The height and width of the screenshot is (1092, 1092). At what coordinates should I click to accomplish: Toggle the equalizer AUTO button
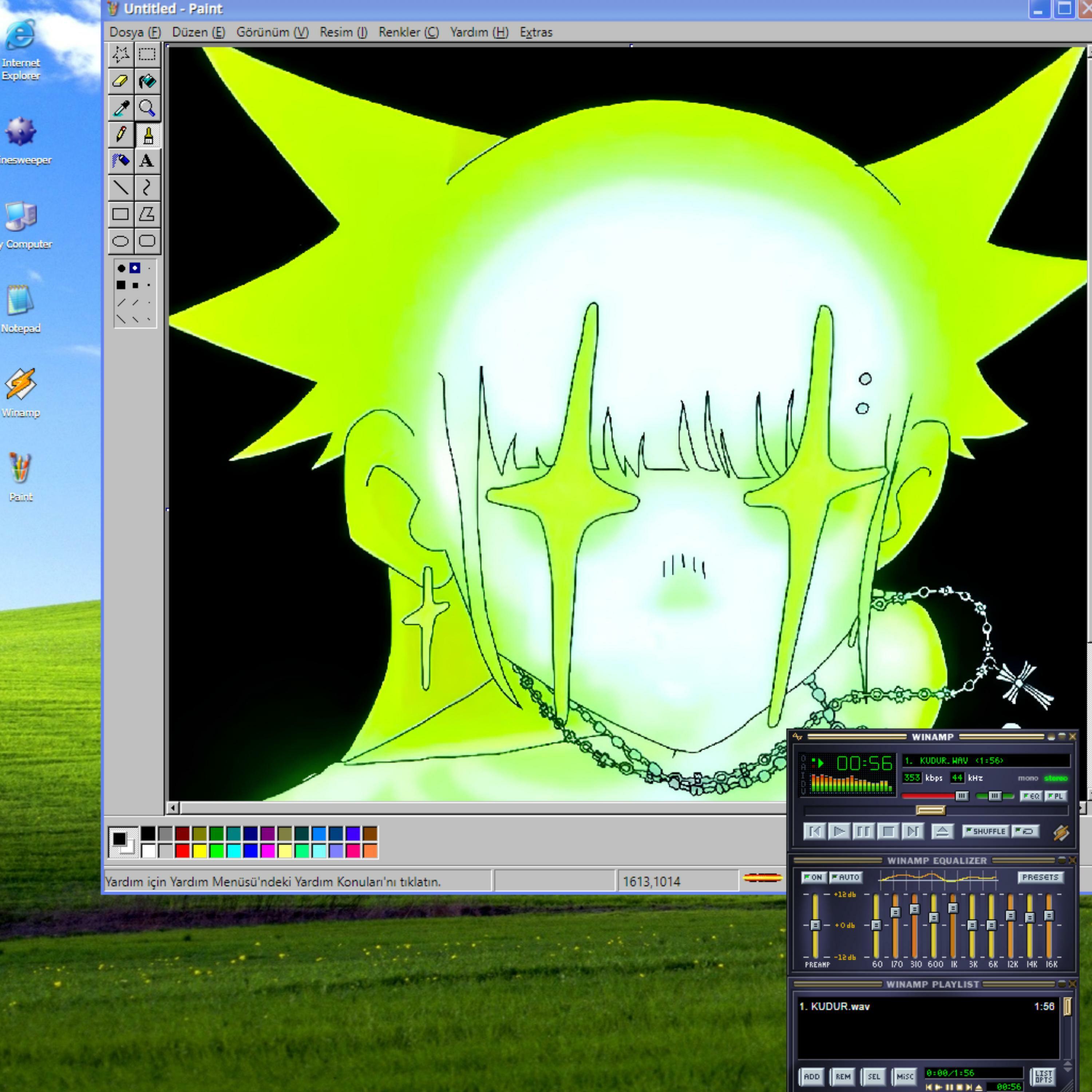coord(846,877)
